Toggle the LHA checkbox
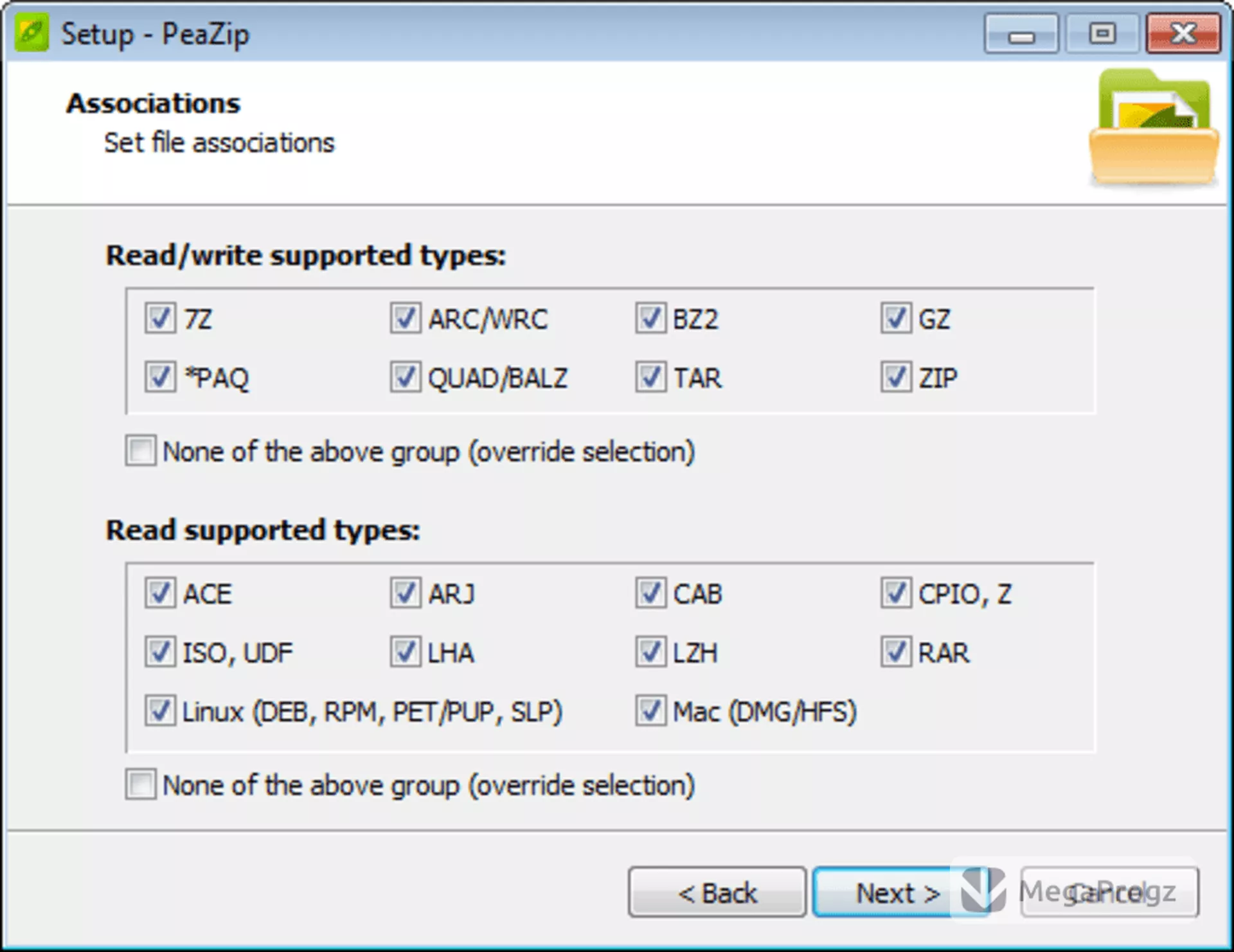 click(406, 652)
